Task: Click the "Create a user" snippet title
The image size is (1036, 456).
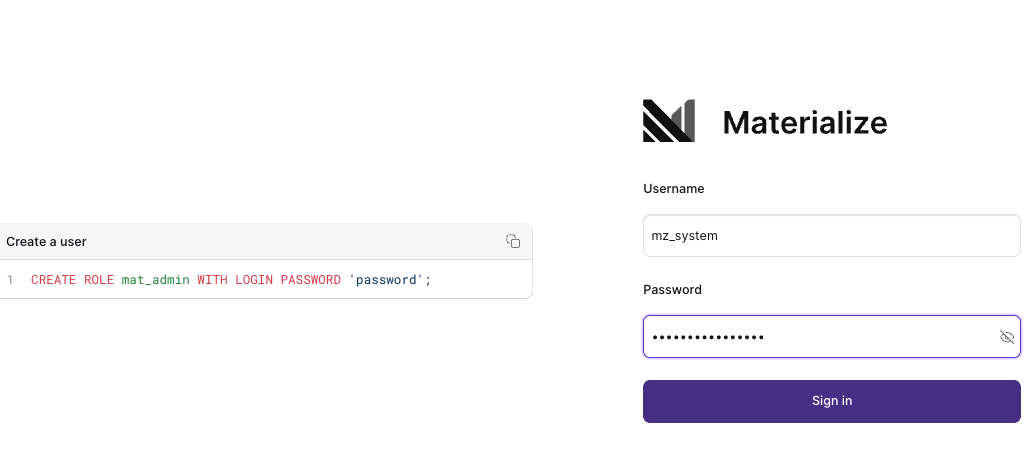Action: click(46, 241)
